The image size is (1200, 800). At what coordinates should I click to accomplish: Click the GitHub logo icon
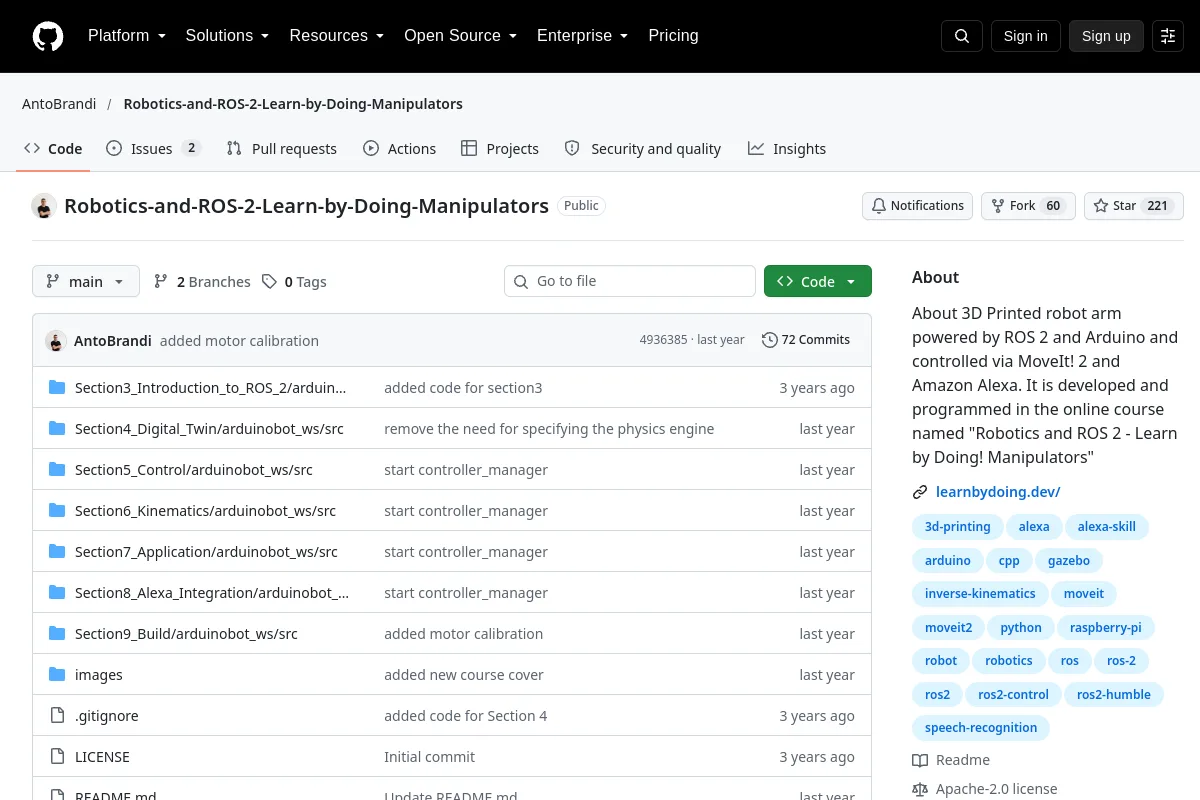(48, 36)
